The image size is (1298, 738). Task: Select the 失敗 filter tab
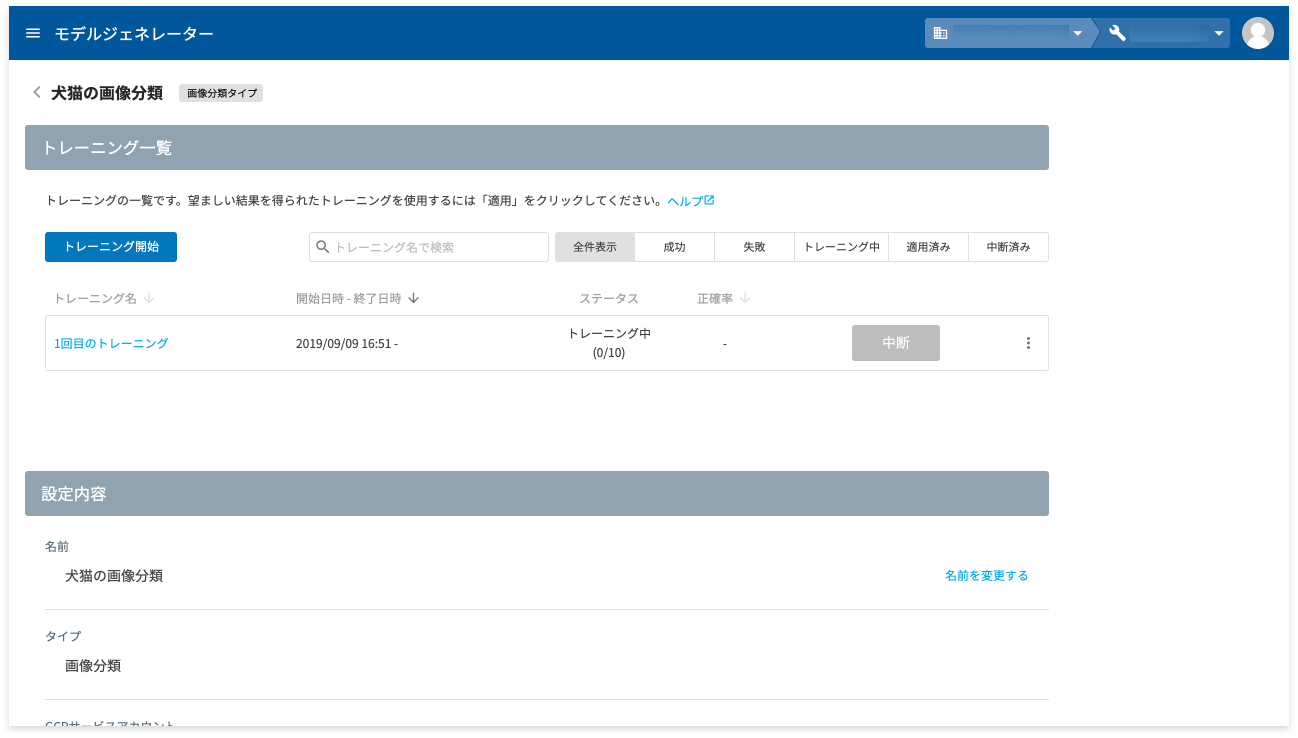755,247
